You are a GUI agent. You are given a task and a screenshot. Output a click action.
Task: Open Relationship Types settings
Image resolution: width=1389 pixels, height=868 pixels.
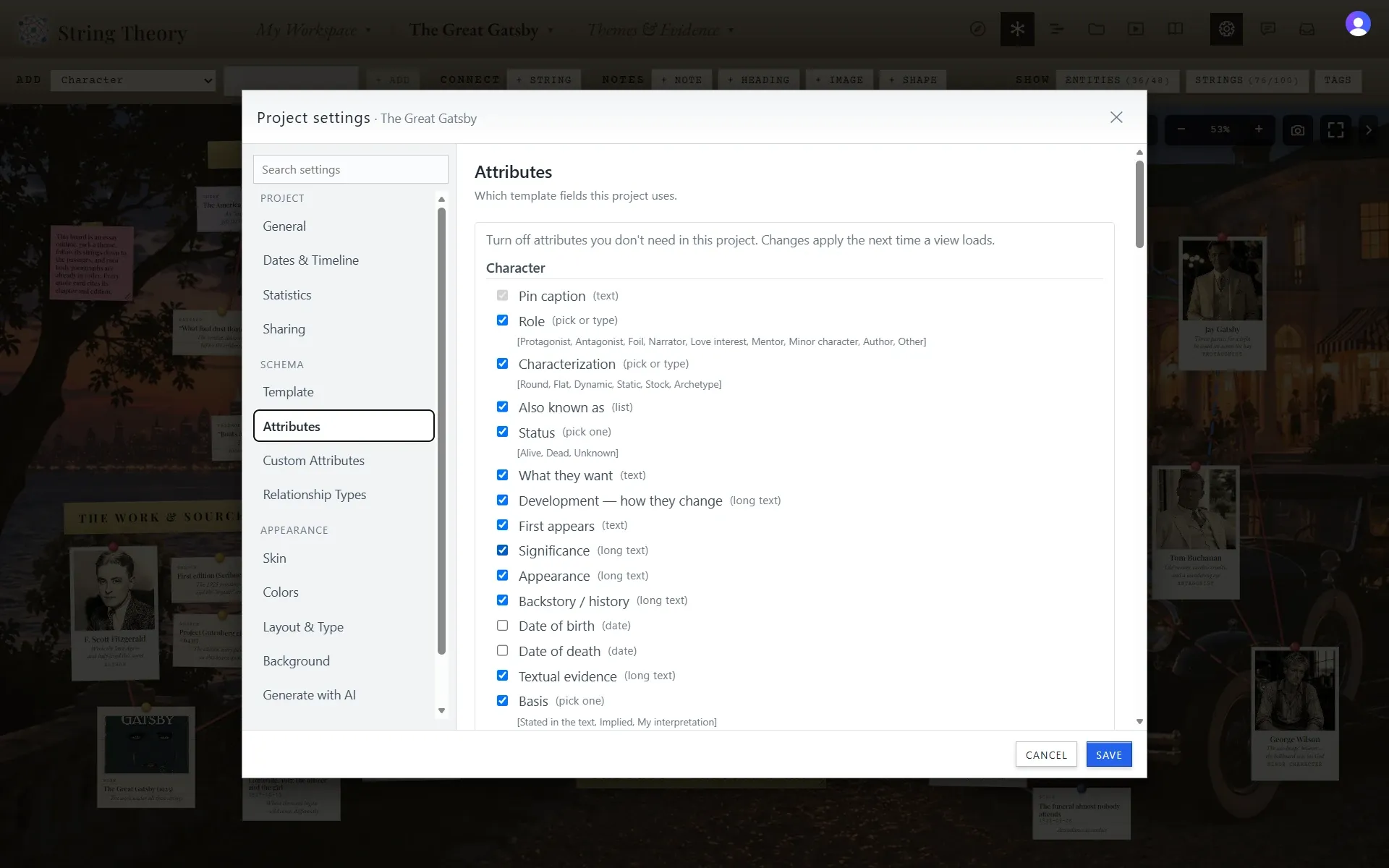click(344, 495)
